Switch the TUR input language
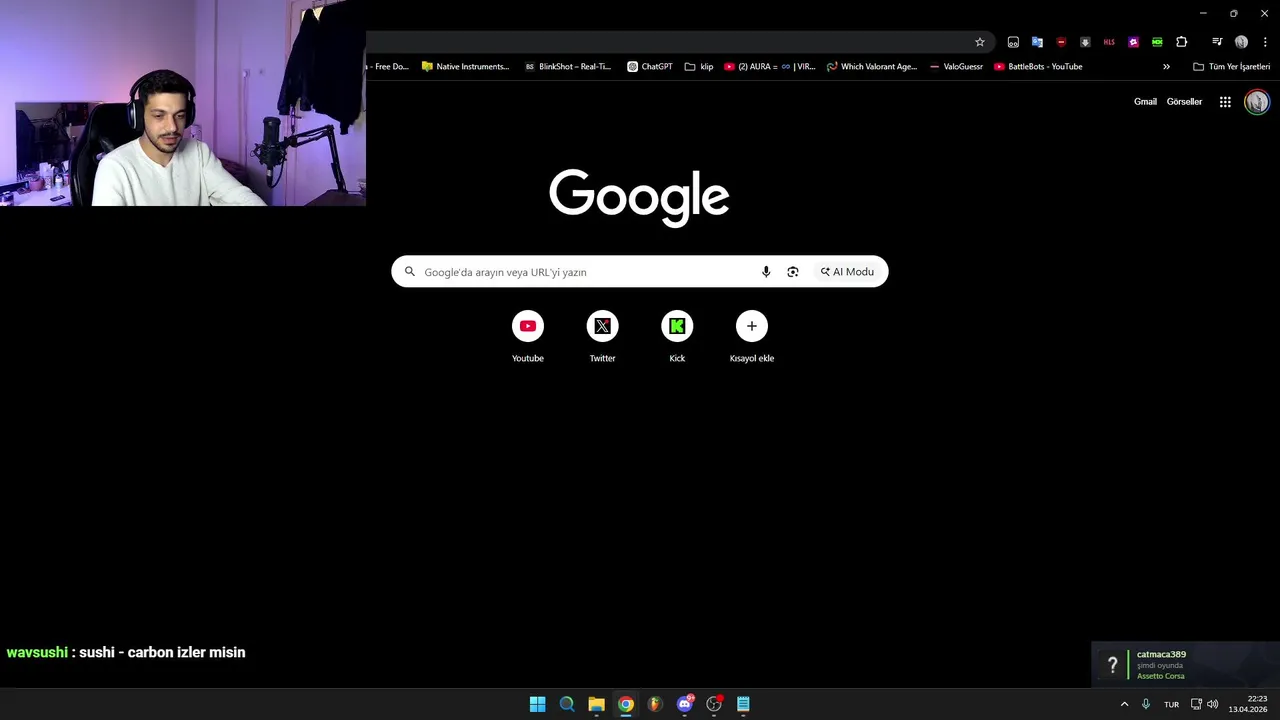Viewport: 1280px width, 720px height. [1171, 704]
